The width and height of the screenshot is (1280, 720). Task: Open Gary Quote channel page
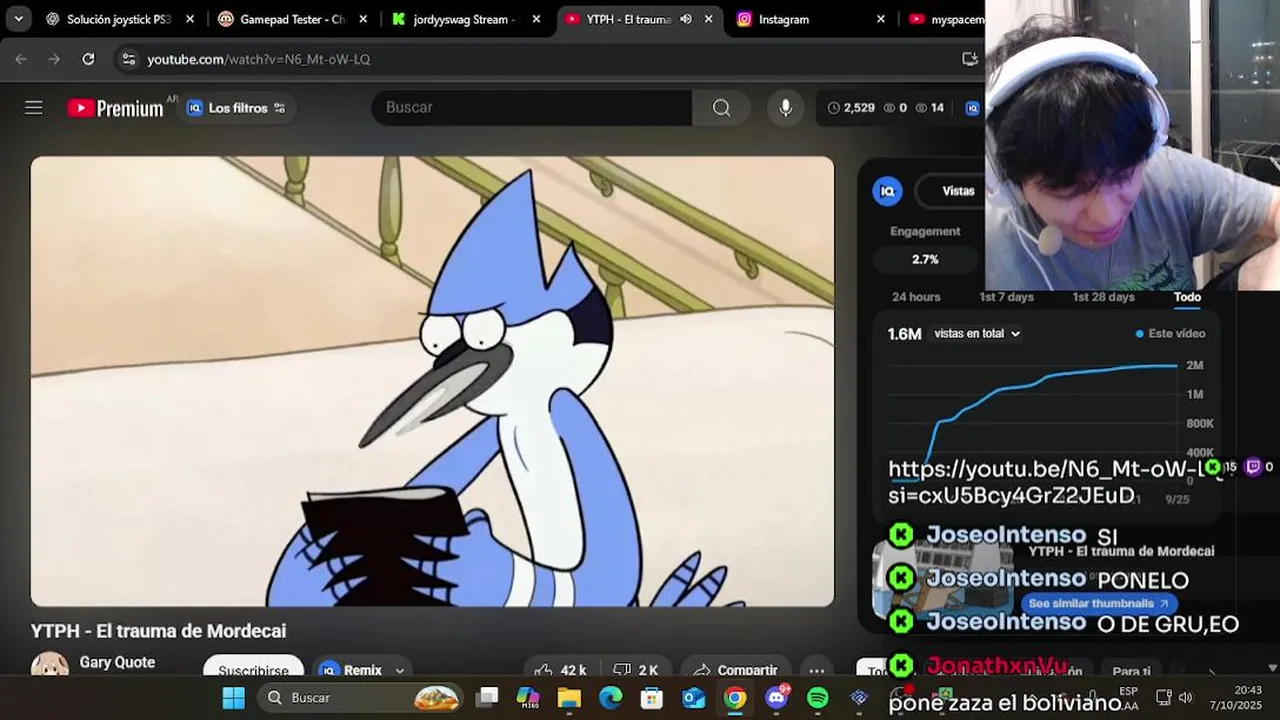pyautogui.click(x=117, y=662)
